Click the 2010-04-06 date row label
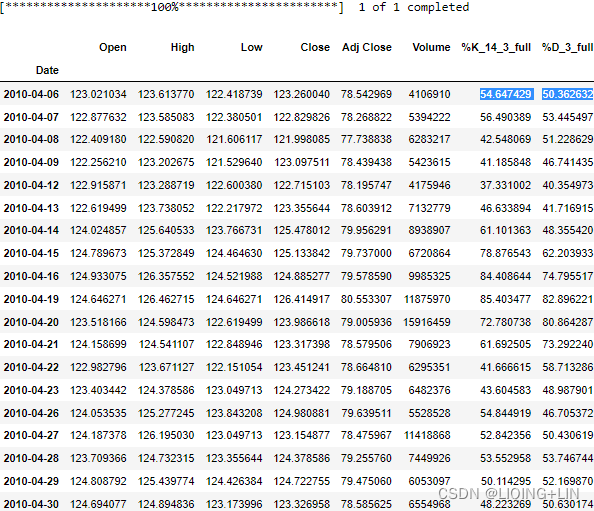The height and width of the screenshot is (511, 594). (31, 94)
